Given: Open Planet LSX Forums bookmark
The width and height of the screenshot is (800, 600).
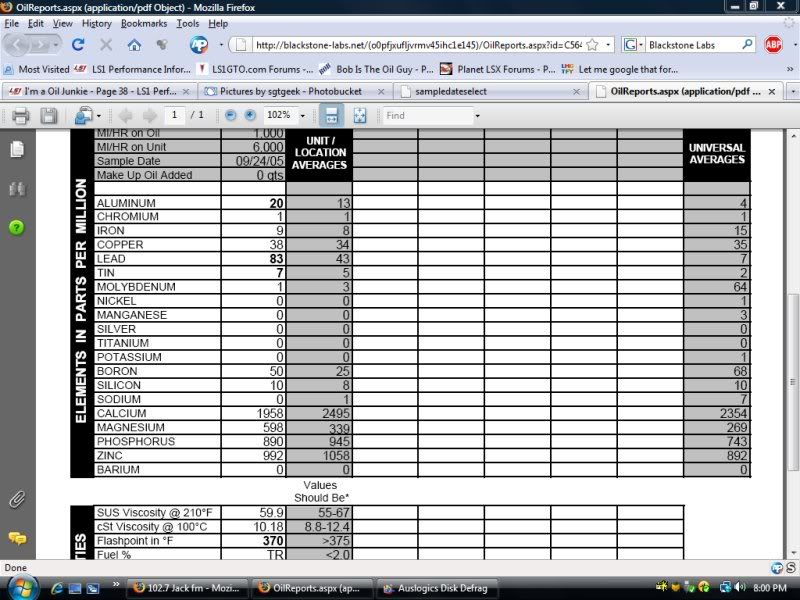Looking at the screenshot, I should [497, 69].
